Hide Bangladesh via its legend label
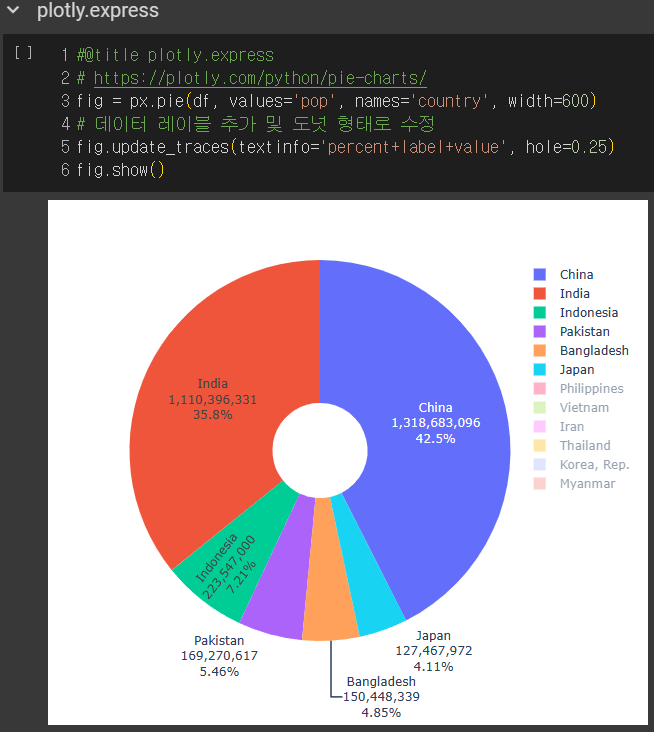 point(594,351)
